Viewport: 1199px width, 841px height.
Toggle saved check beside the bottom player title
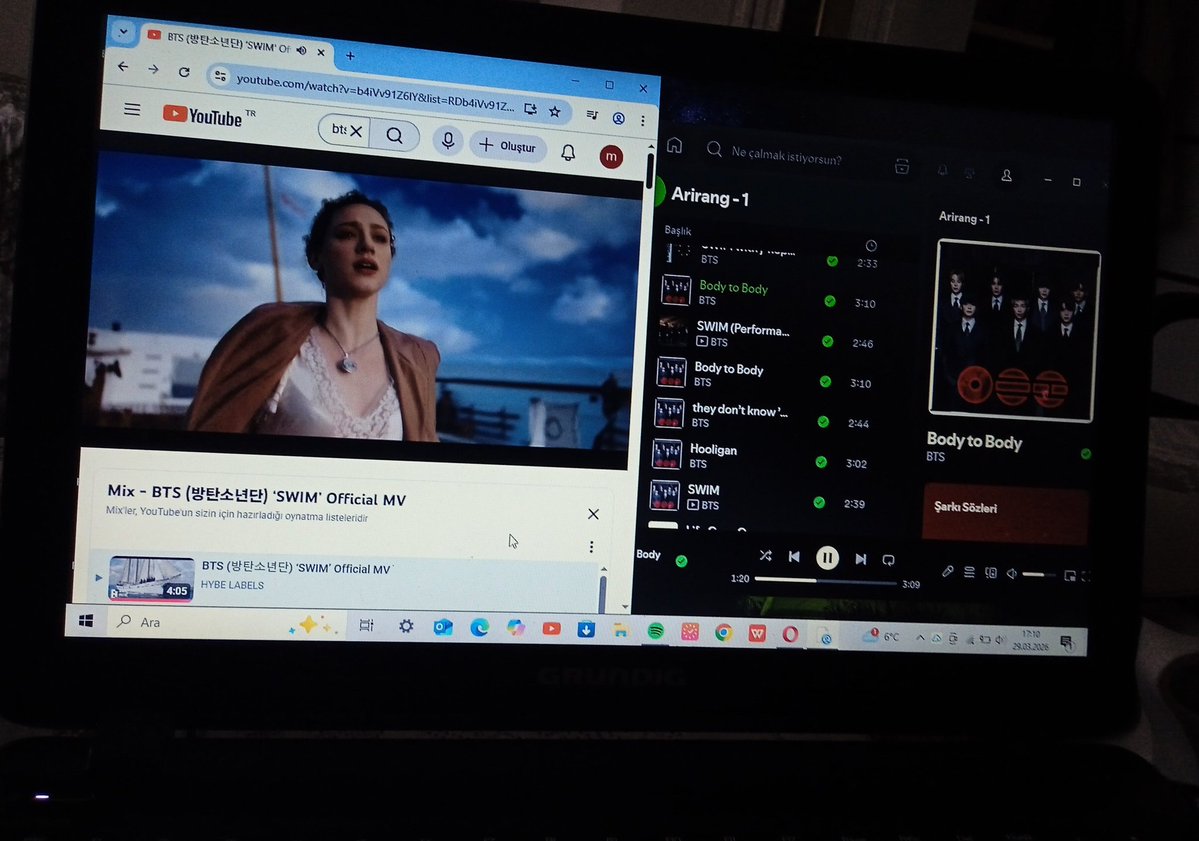click(681, 561)
